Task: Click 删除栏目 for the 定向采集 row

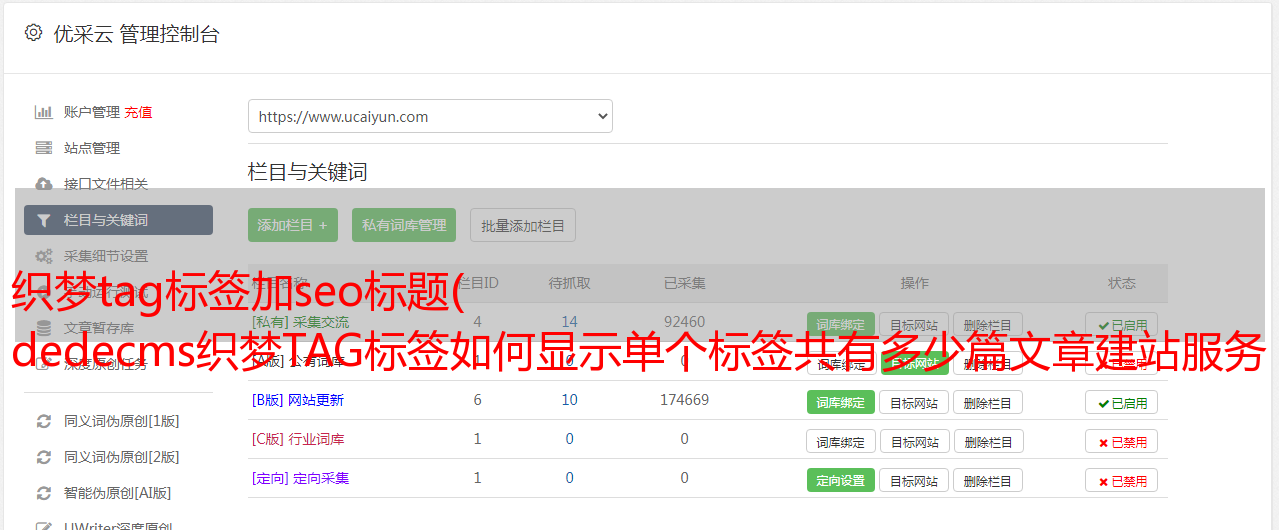Action: [x=988, y=480]
